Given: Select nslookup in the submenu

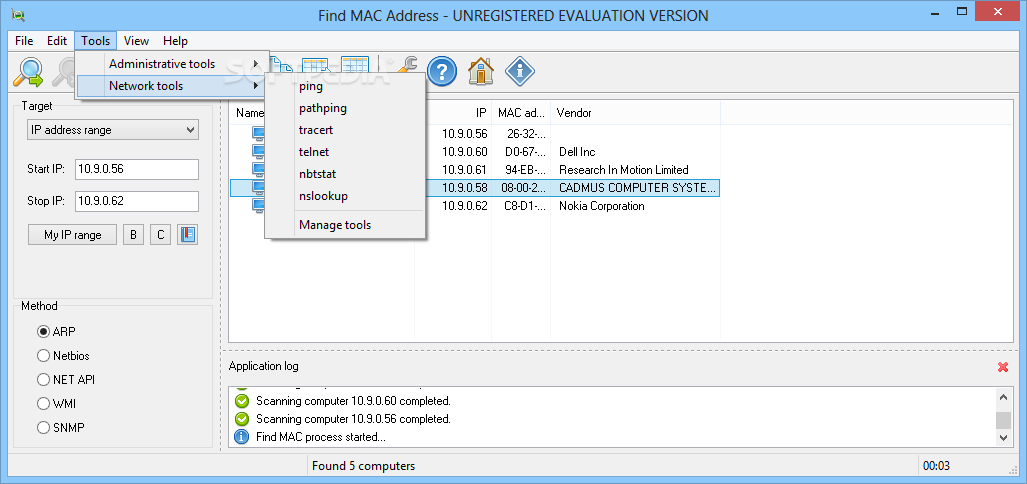Looking at the screenshot, I should 345,196.
